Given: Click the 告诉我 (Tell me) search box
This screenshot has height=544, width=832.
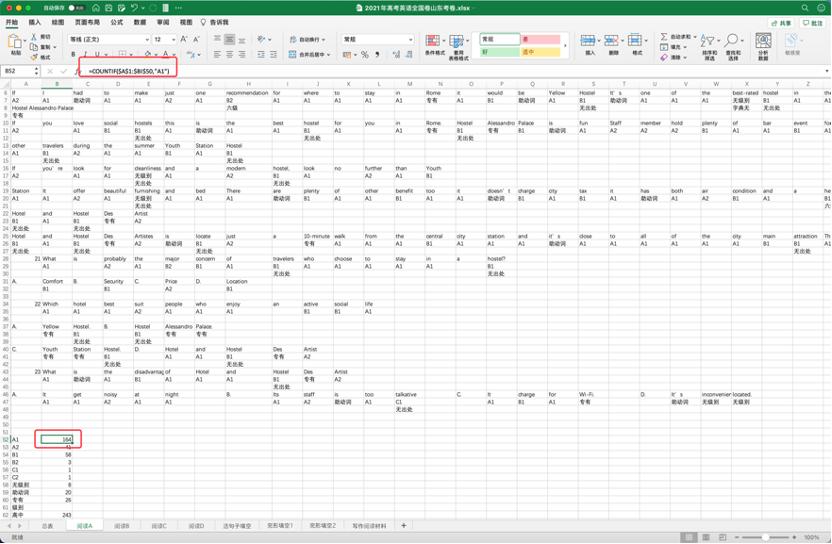Looking at the screenshot, I should coord(215,22).
